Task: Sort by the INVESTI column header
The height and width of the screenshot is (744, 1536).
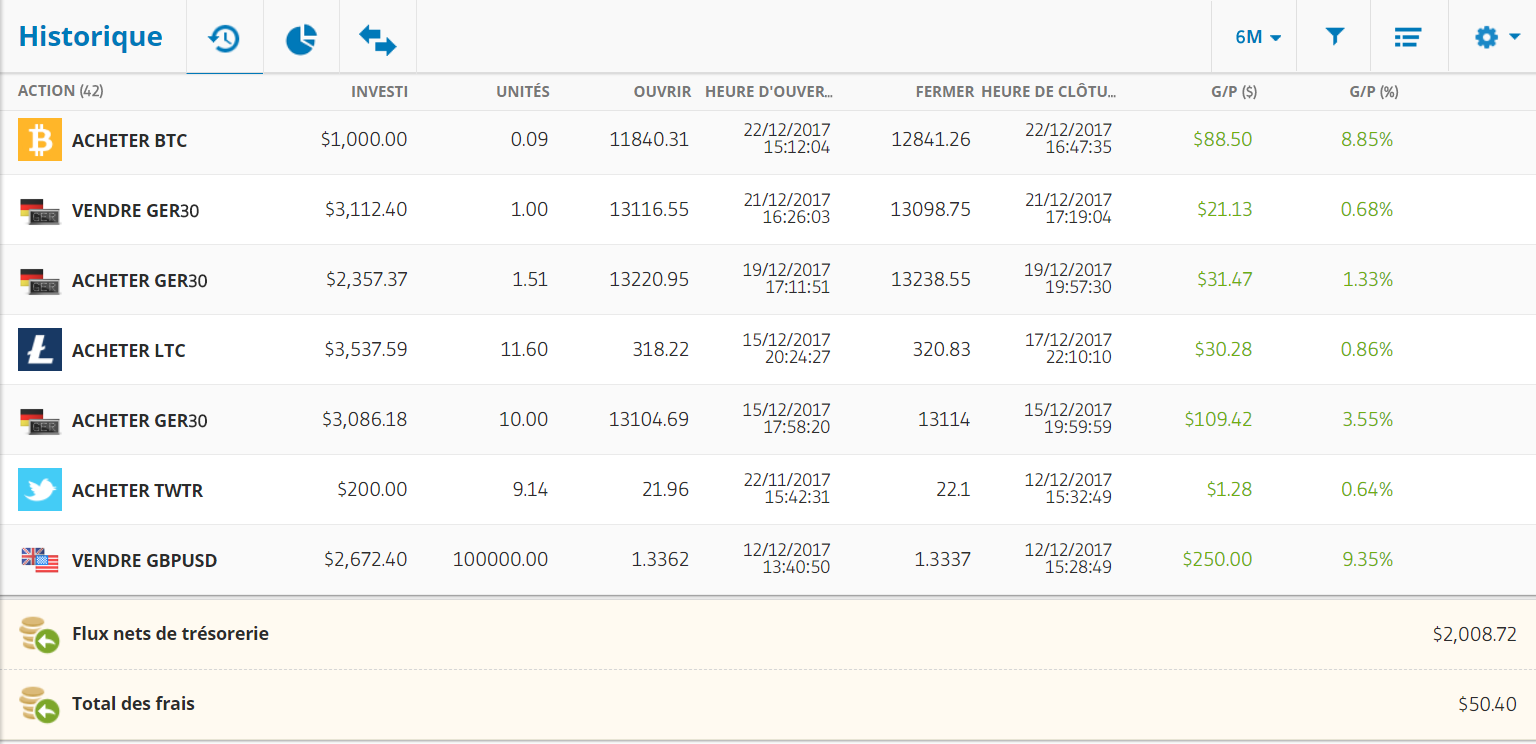Action: point(379,91)
